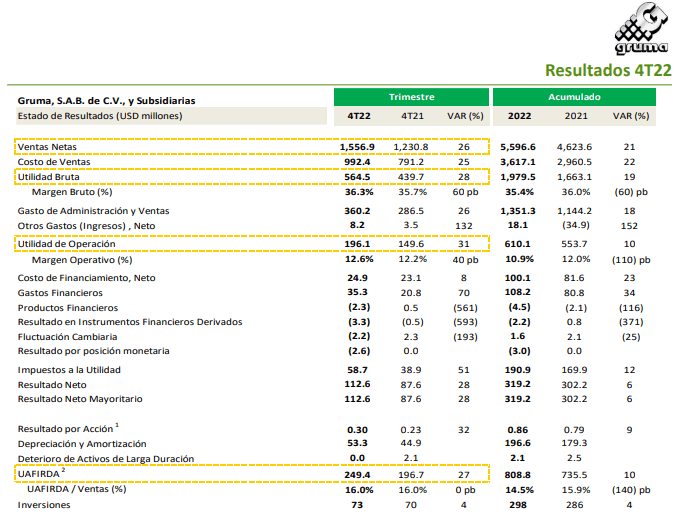Click Margen Operativo value 12.6%
This screenshot has height=517, width=677.
coord(359,259)
